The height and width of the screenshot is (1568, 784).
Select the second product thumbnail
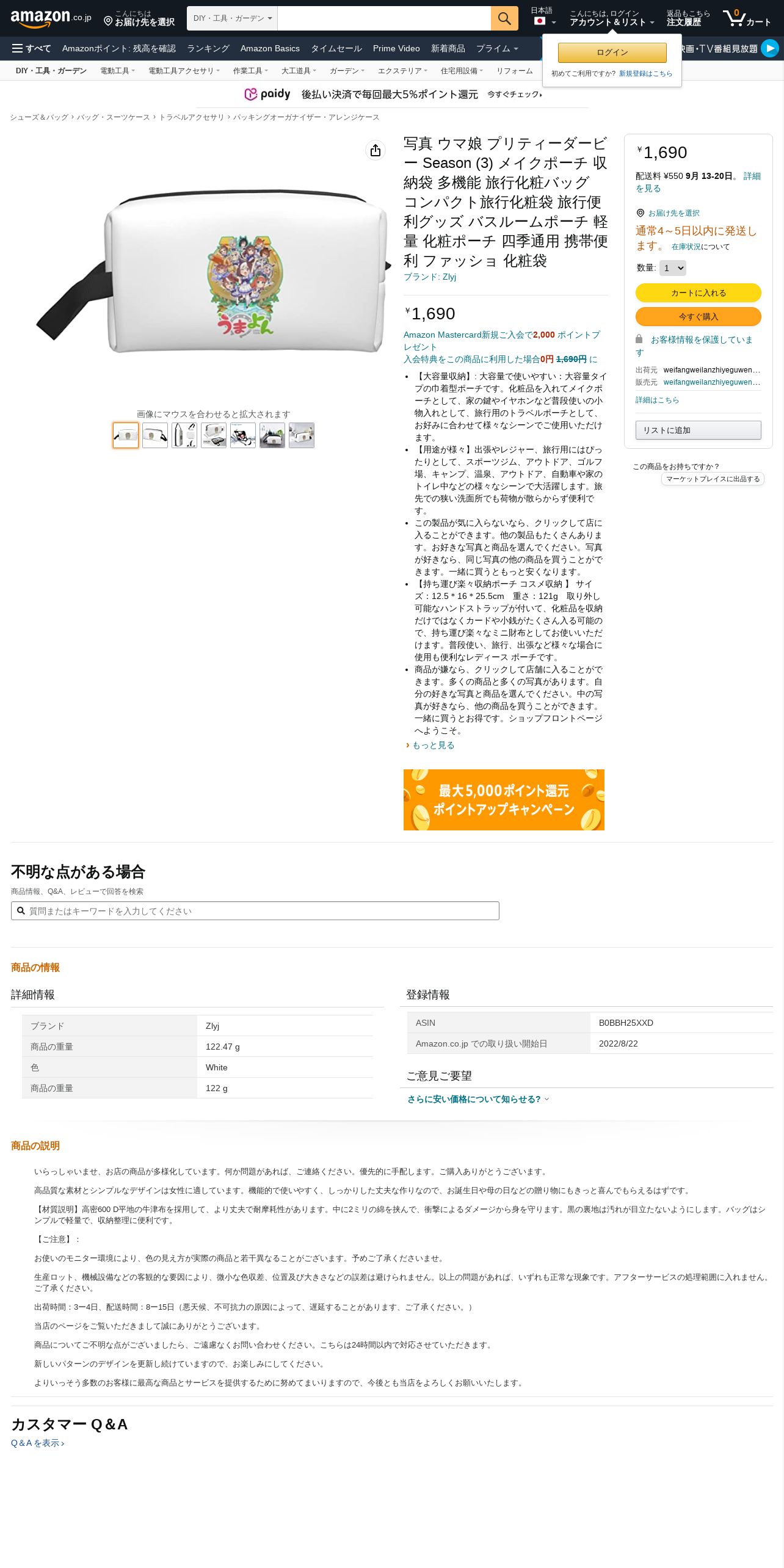155,435
